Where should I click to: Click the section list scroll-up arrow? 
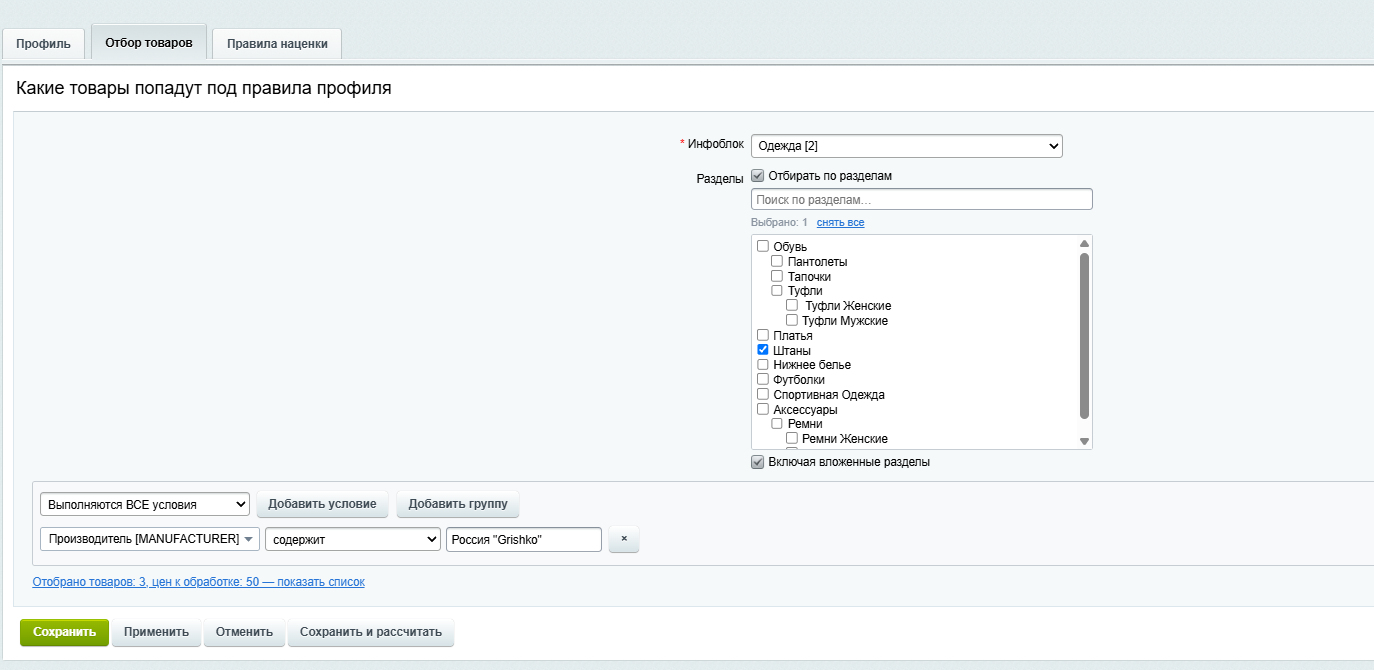[1084, 244]
